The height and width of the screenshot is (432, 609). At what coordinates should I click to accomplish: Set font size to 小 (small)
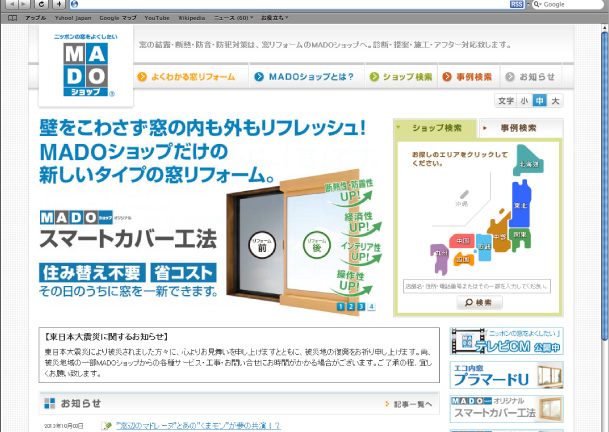coord(524,101)
